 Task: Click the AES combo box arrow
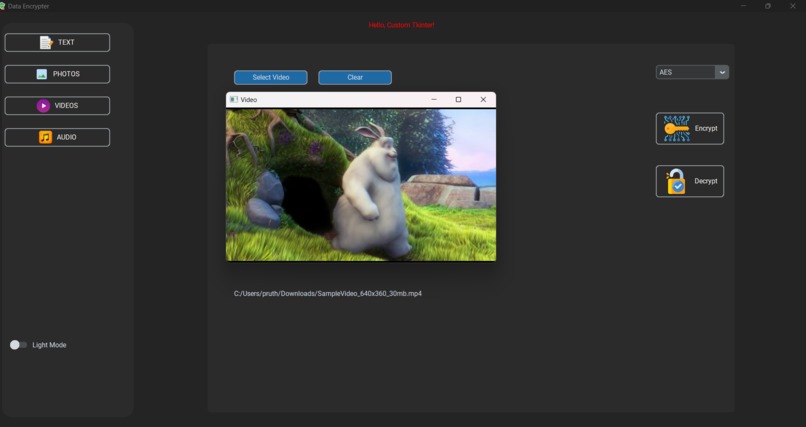722,72
